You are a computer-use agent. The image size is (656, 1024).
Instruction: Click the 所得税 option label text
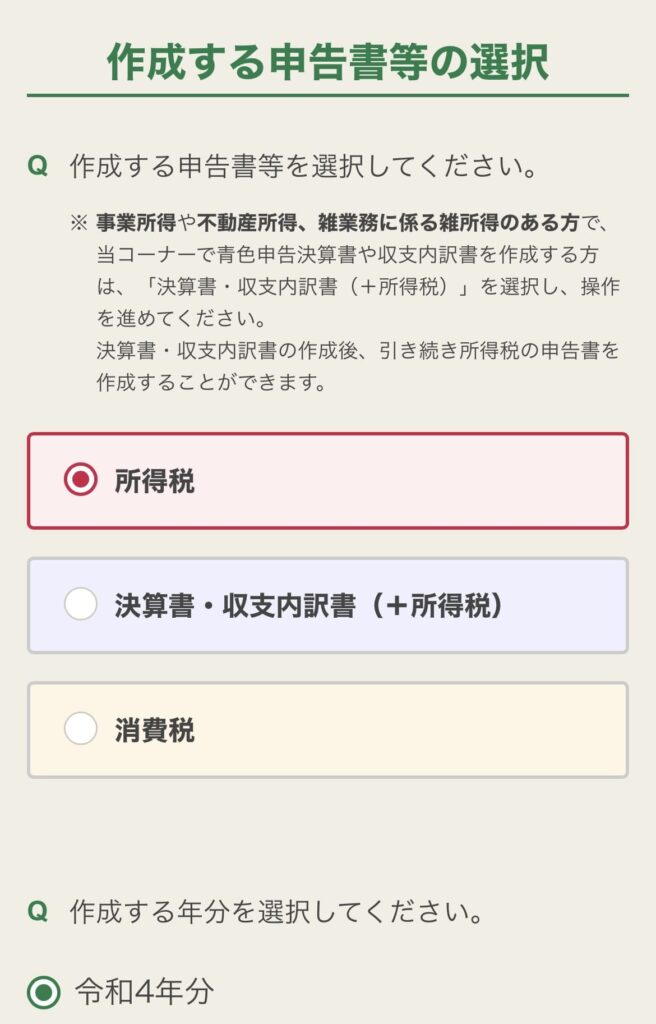click(x=155, y=481)
